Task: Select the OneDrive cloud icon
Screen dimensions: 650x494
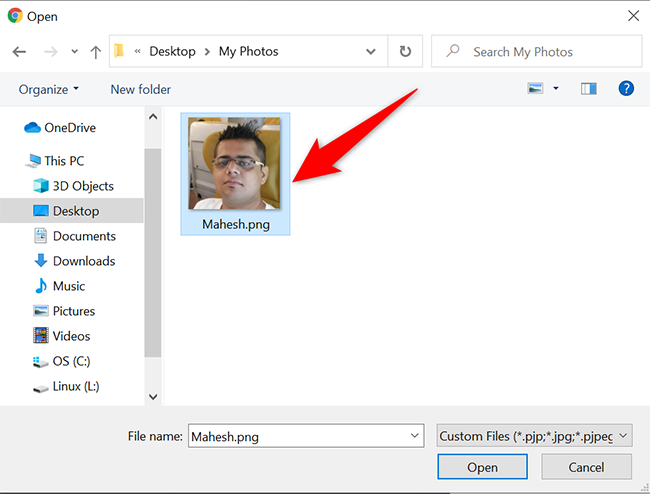Action: tap(31, 127)
